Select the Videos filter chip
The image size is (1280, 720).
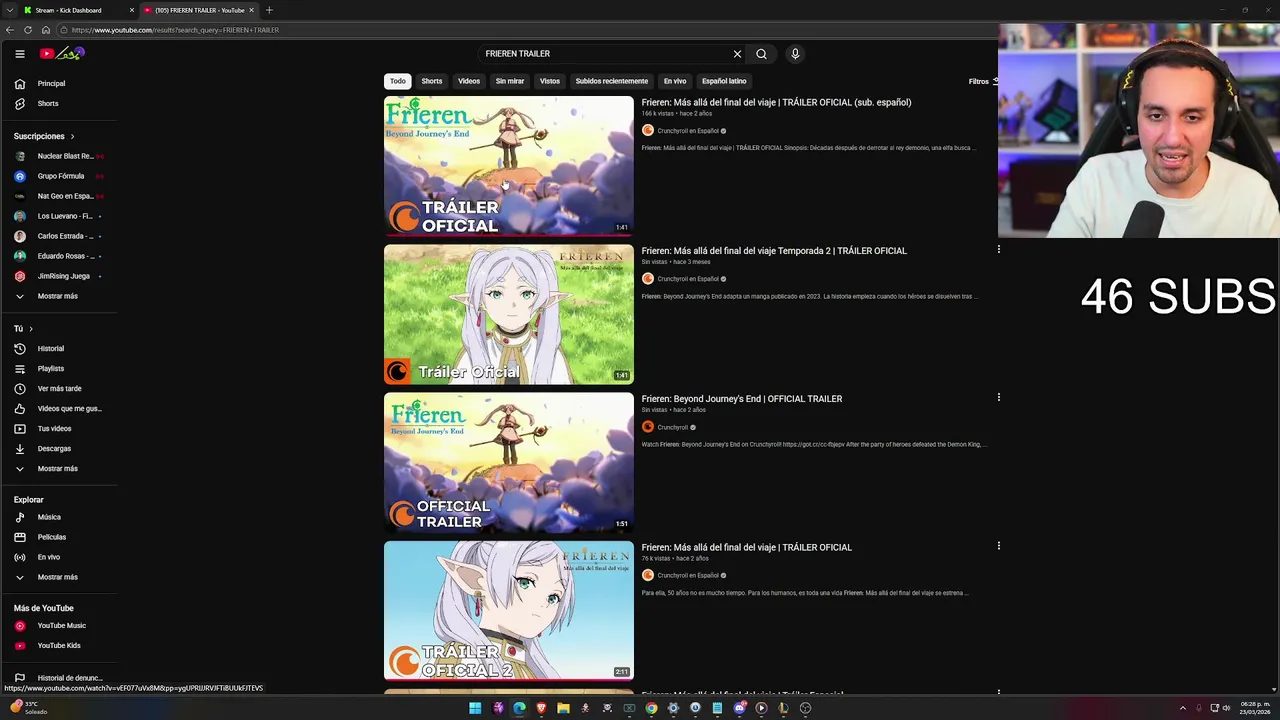tap(469, 81)
